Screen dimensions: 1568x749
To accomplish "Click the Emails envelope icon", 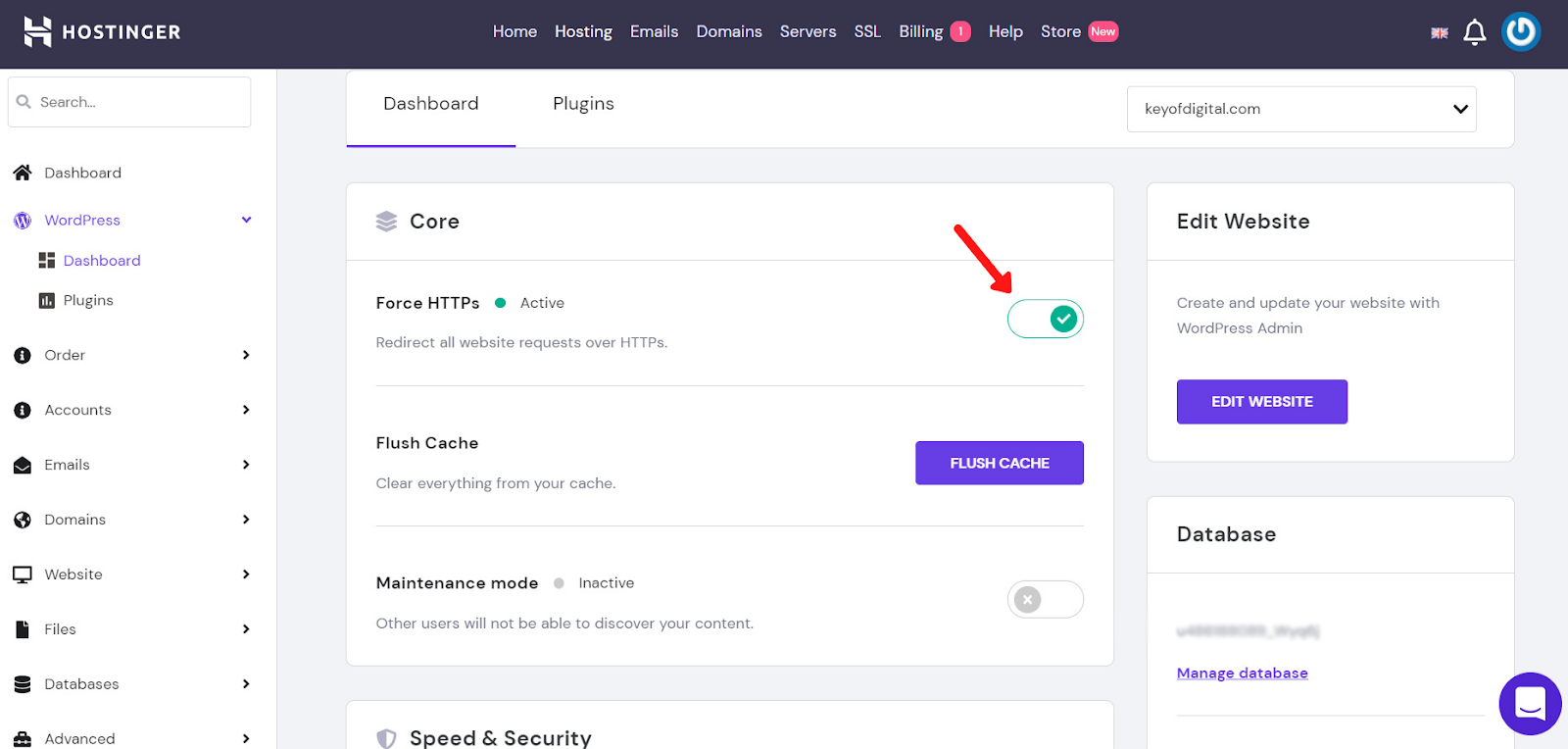I will [23, 465].
